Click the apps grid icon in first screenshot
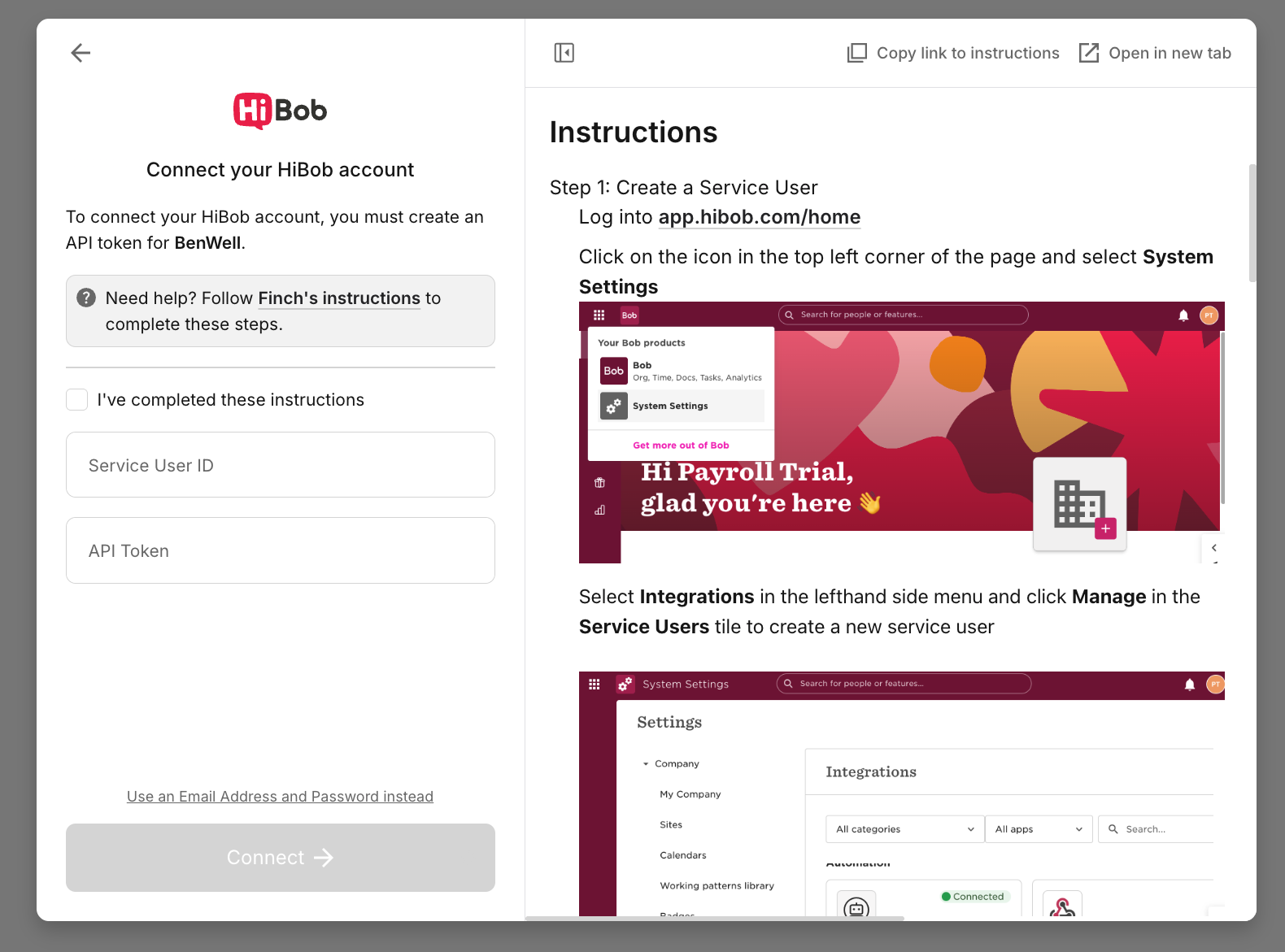1285x952 pixels. 599,315
